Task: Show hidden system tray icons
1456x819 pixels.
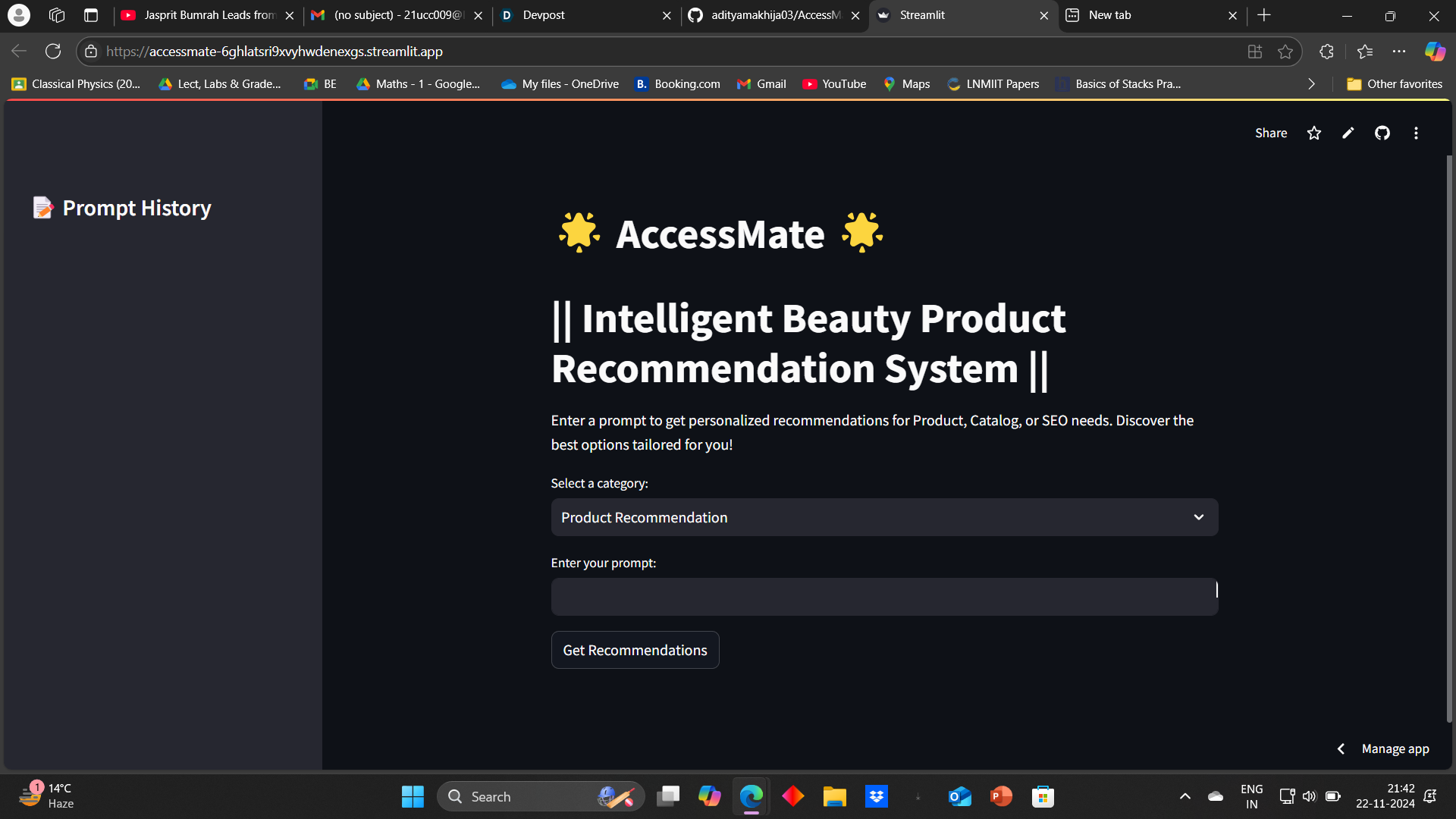Action: 1185,796
